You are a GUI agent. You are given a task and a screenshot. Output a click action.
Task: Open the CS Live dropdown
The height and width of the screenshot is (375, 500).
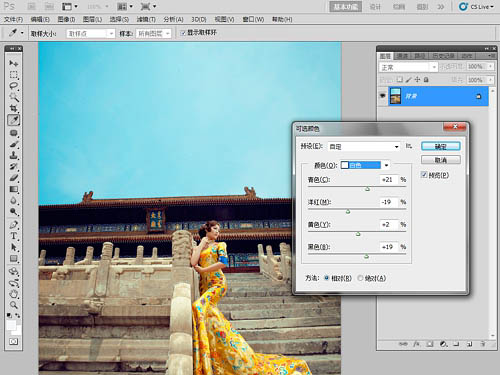point(476,6)
